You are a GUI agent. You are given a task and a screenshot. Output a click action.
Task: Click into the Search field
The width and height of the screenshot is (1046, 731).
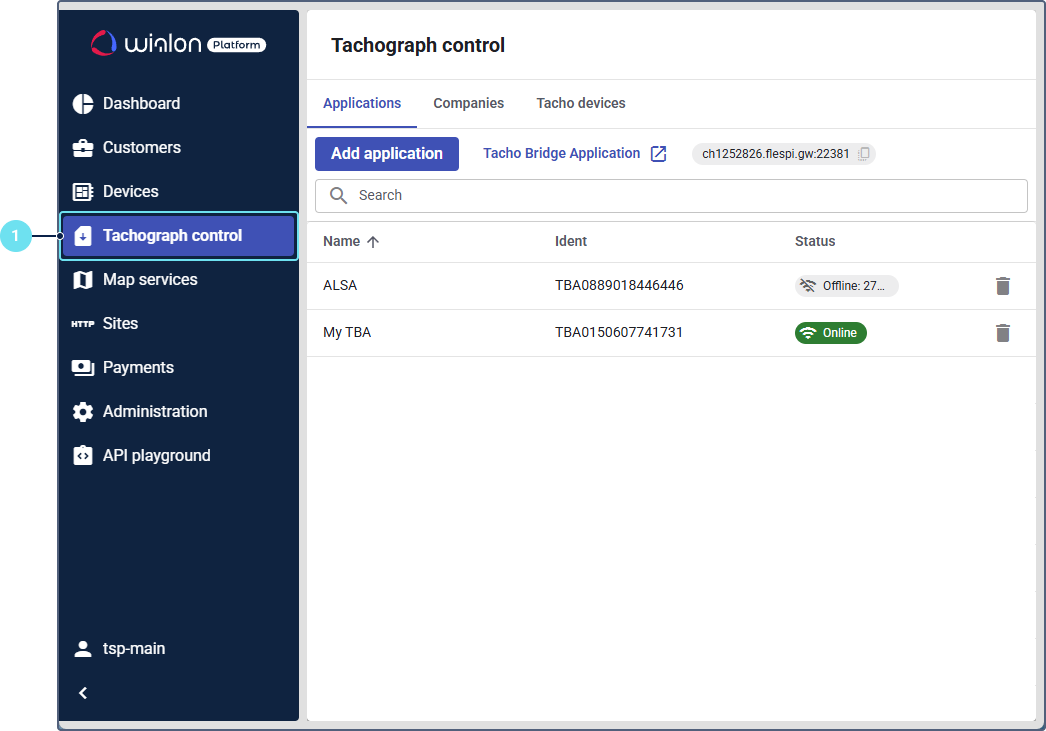pyautogui.click(x=680, y=196)
